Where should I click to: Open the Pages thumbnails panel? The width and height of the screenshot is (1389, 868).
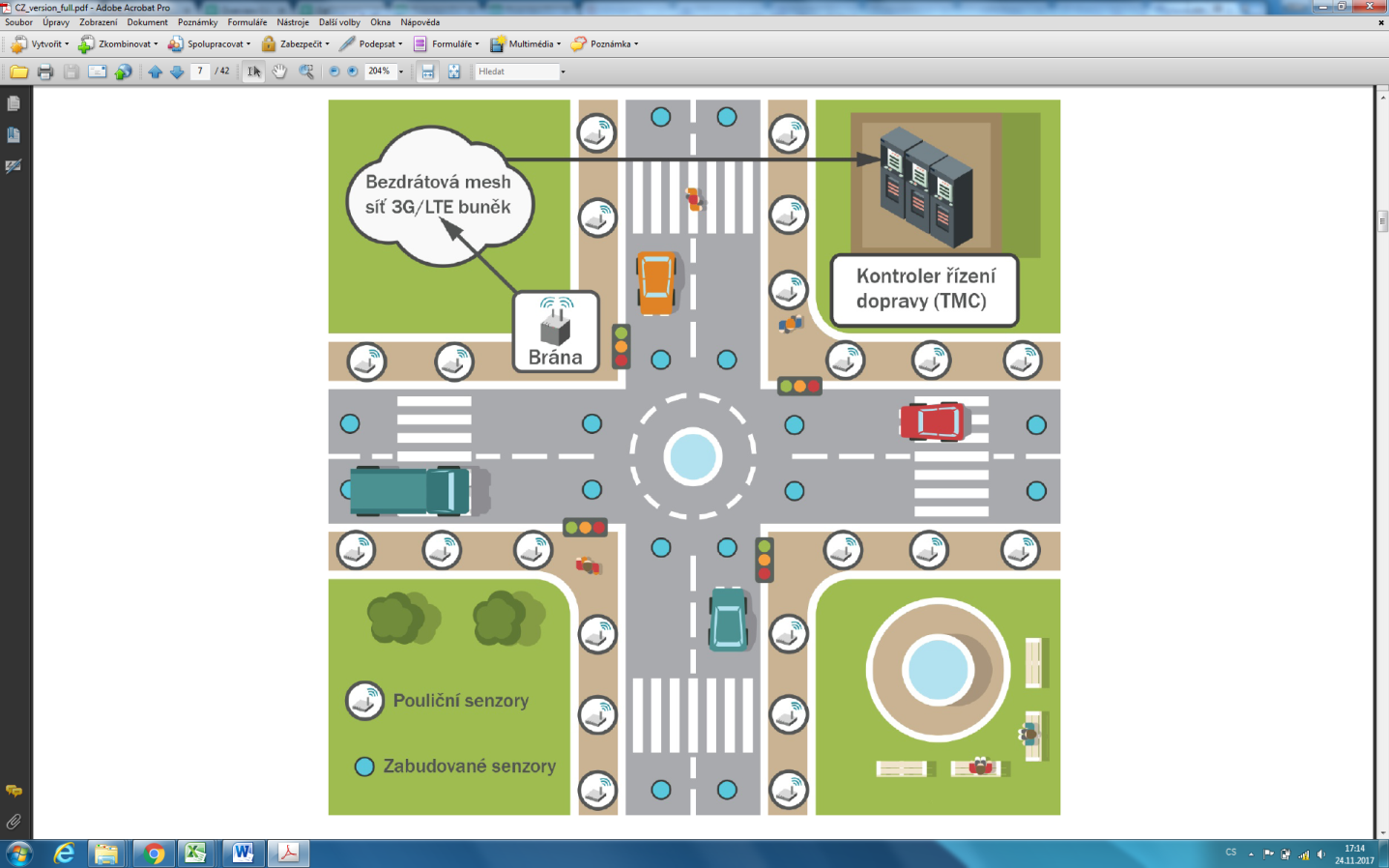pos(14,103)
